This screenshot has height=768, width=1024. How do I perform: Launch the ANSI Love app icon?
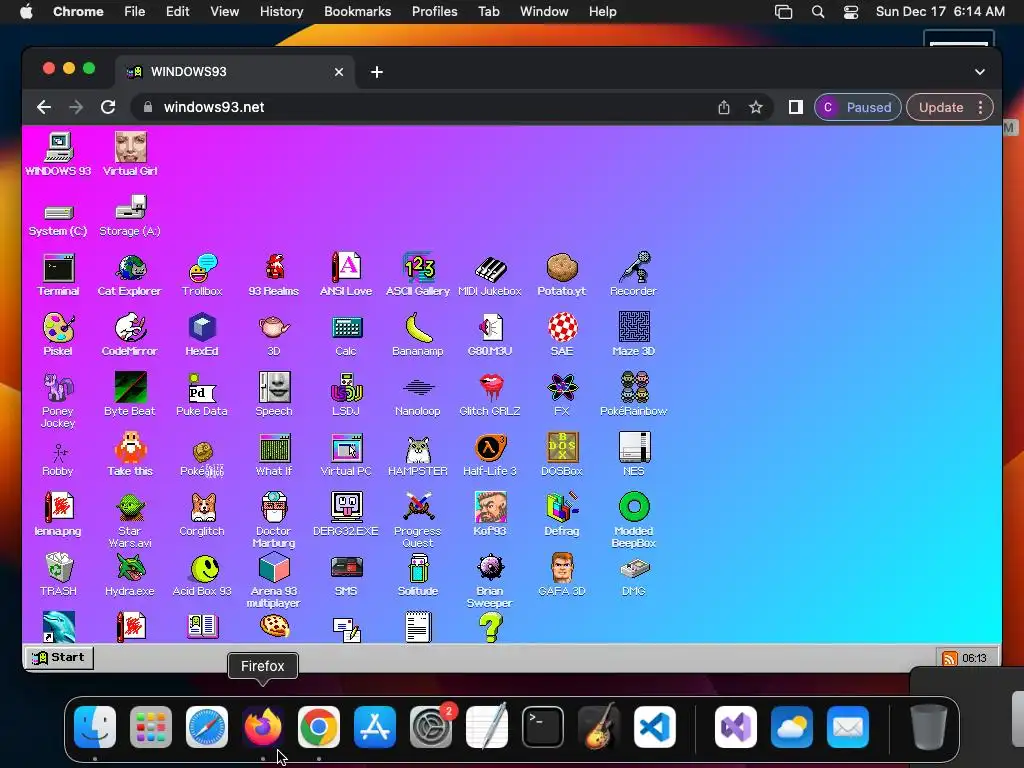pos(346,274)
